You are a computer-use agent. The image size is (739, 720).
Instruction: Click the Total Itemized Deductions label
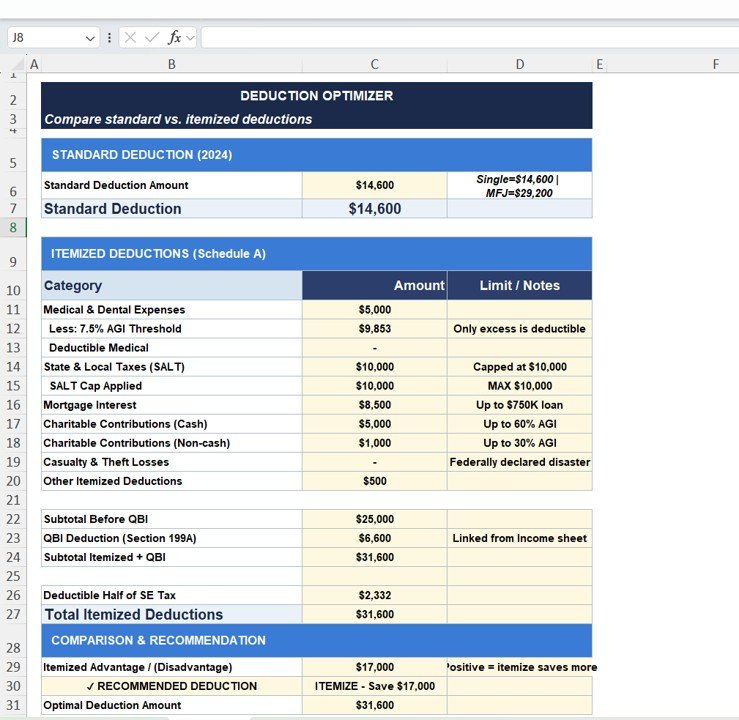click(172, 614)
